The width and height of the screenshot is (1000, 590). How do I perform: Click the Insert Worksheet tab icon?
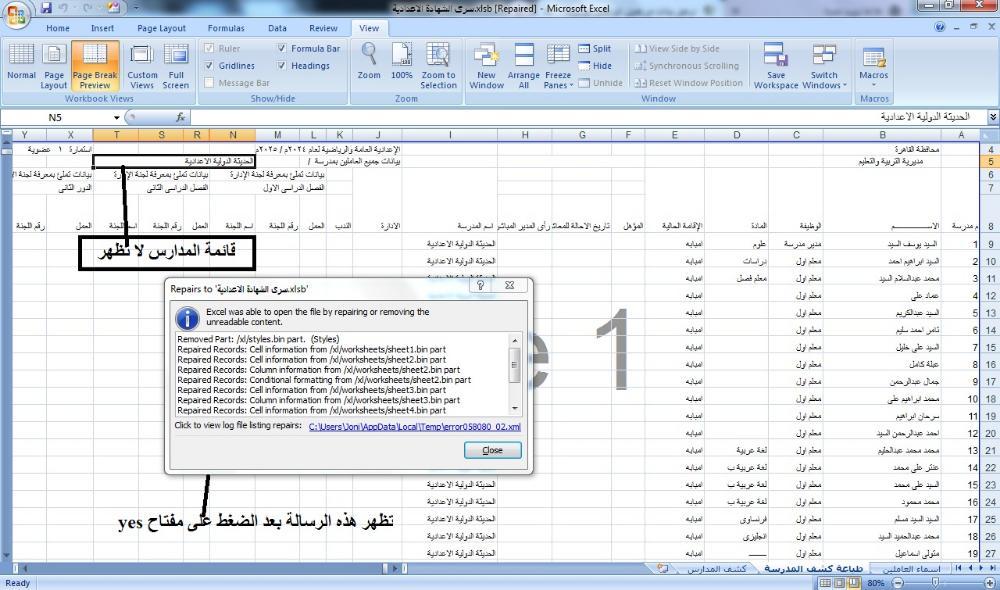point(663,568)
